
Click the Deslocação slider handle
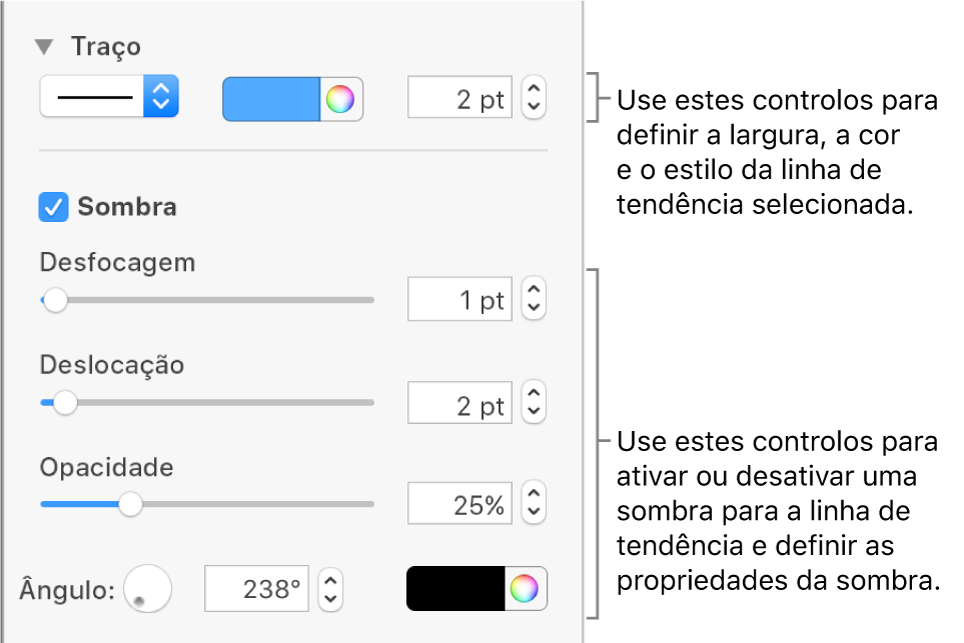point(65,403)
